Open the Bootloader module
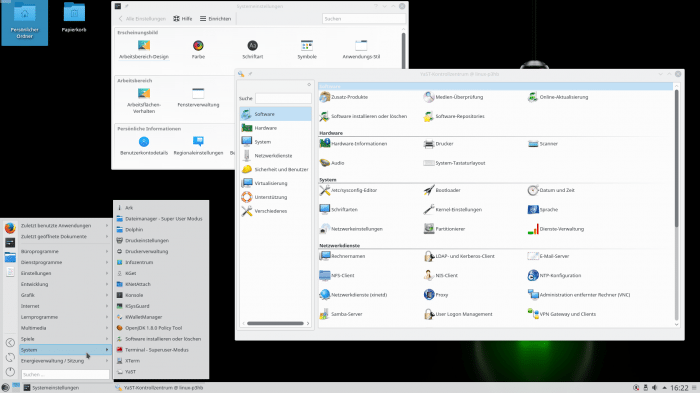The height and width of the screenshot is (393, 700). tap(442, 190)
